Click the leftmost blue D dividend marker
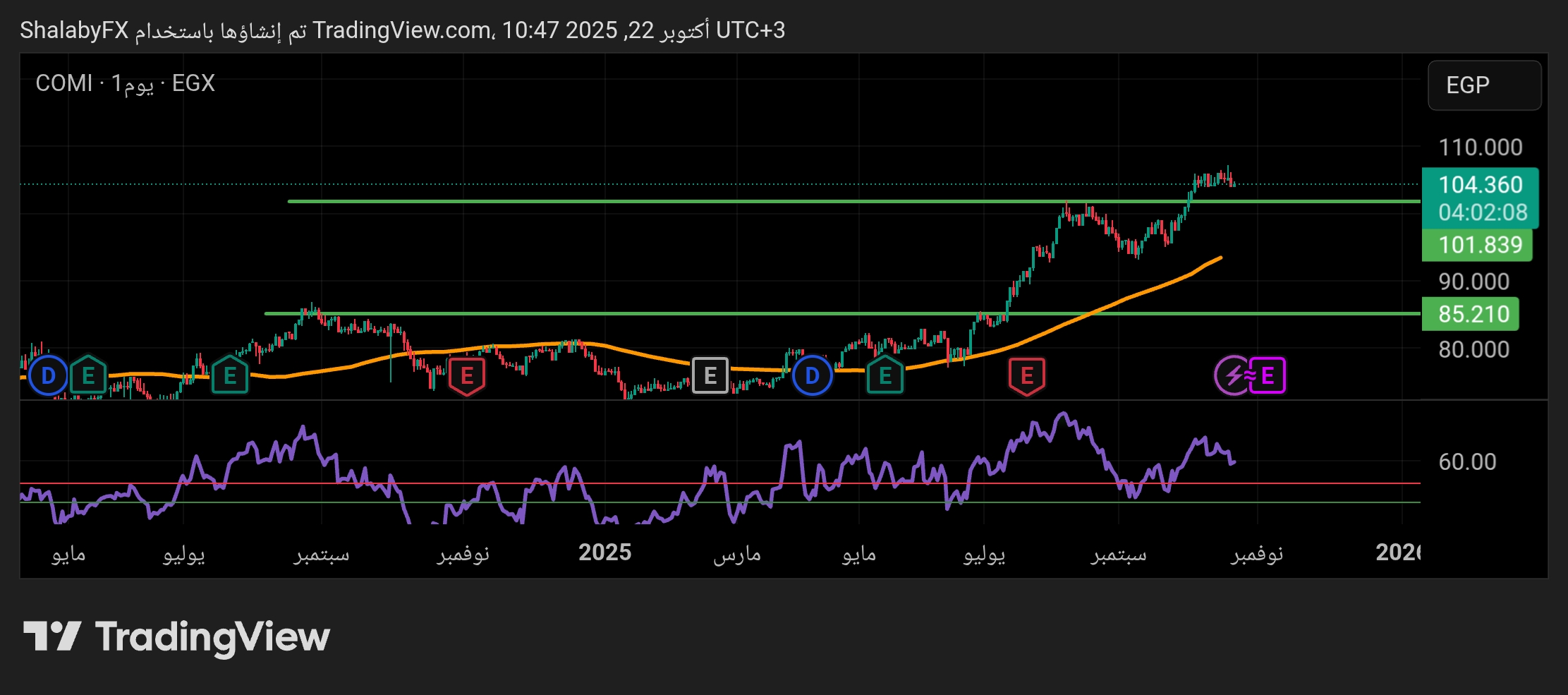Viewport: 1568px width, 695px height. pyautogui.click(x=48, y=375)
